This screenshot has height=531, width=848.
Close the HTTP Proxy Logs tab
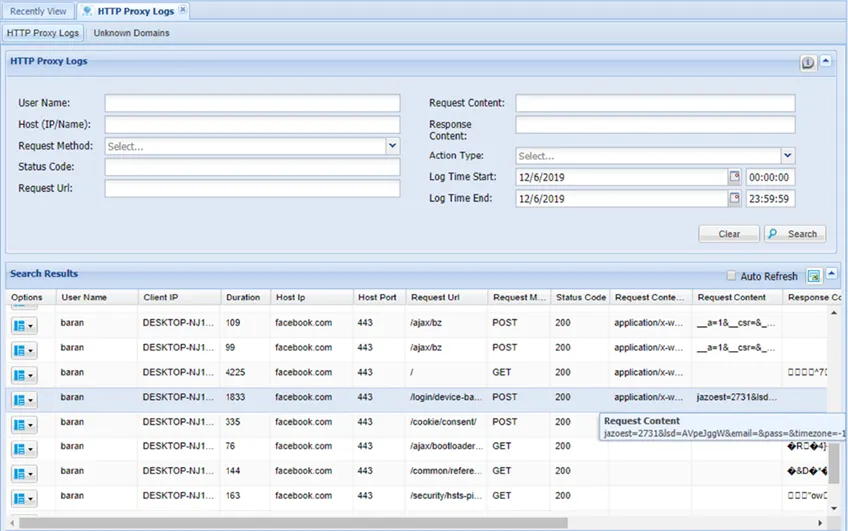tap(183, 9)
